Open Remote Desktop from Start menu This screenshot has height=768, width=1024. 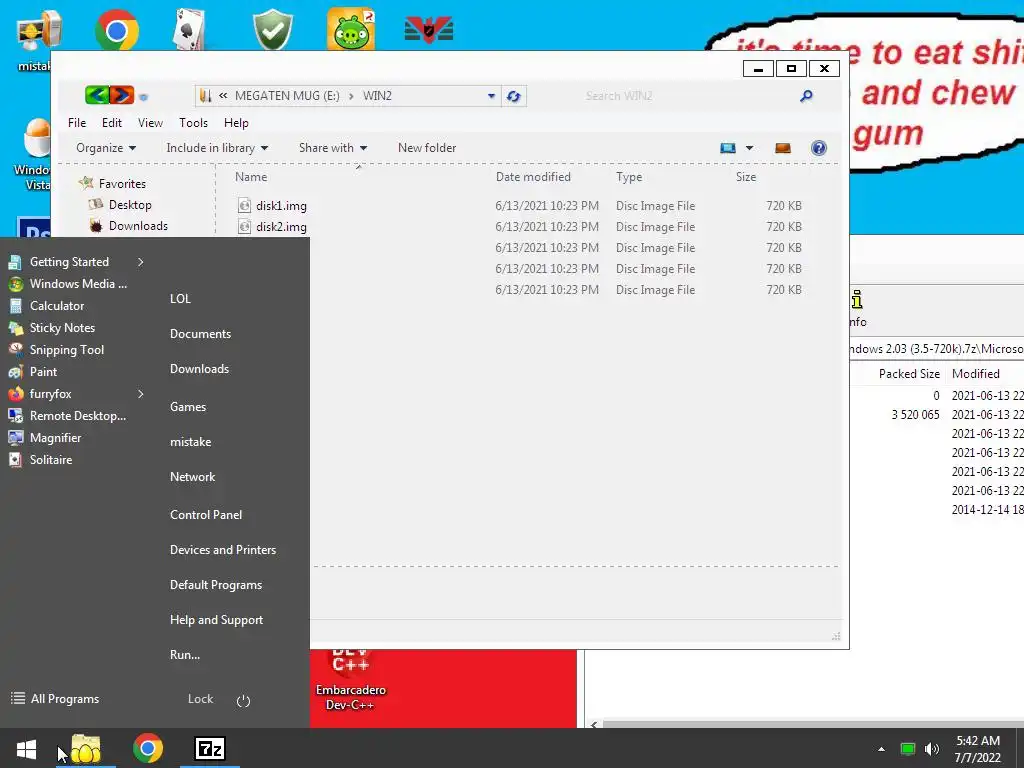[78, 416]
